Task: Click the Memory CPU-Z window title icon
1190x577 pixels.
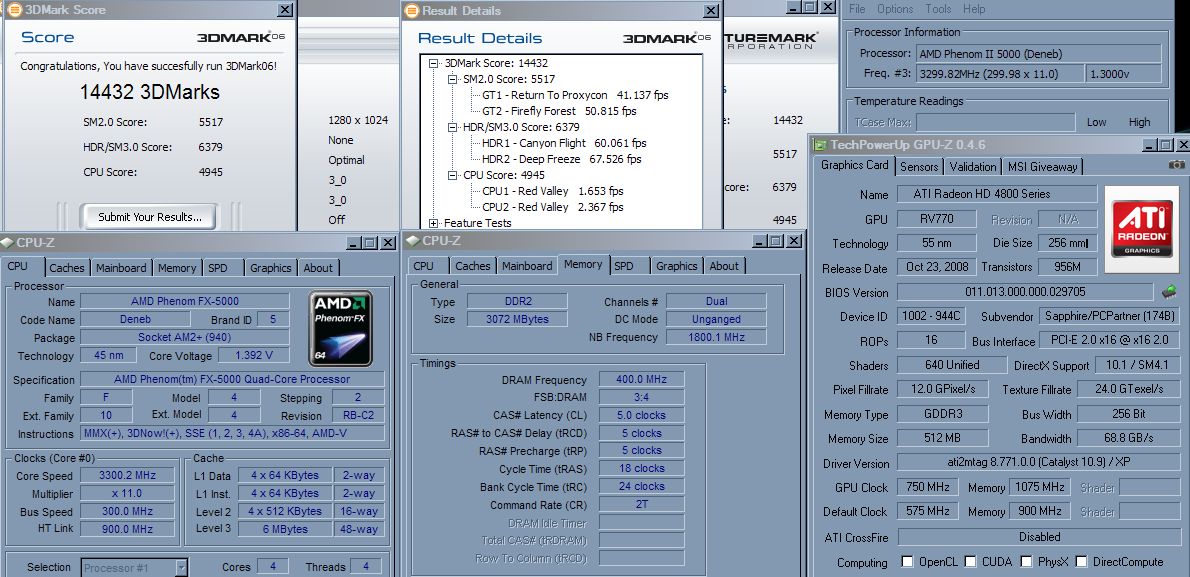Action: [413, 241]
